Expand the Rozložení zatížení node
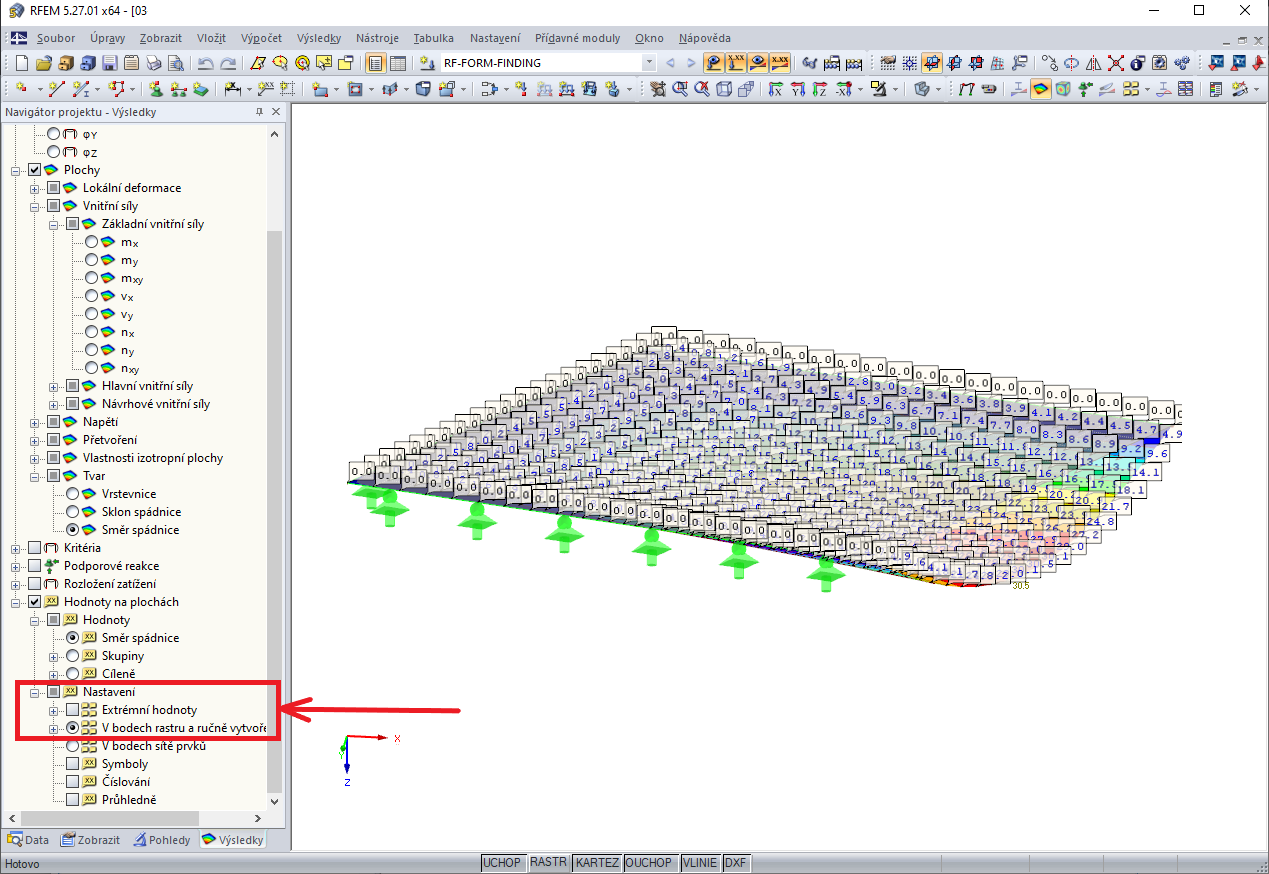Viewport: 1269px width, 874px height. [x=16, y=584]
